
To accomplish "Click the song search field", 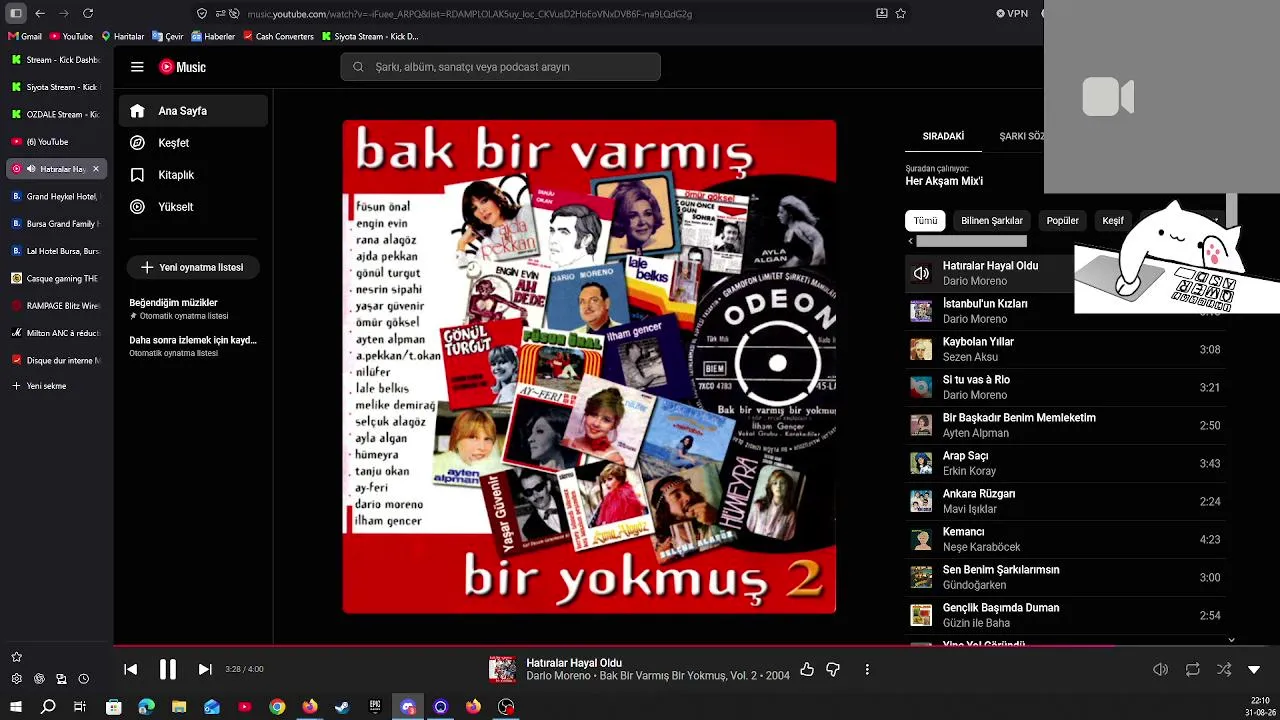I will (x=500, y=67).
